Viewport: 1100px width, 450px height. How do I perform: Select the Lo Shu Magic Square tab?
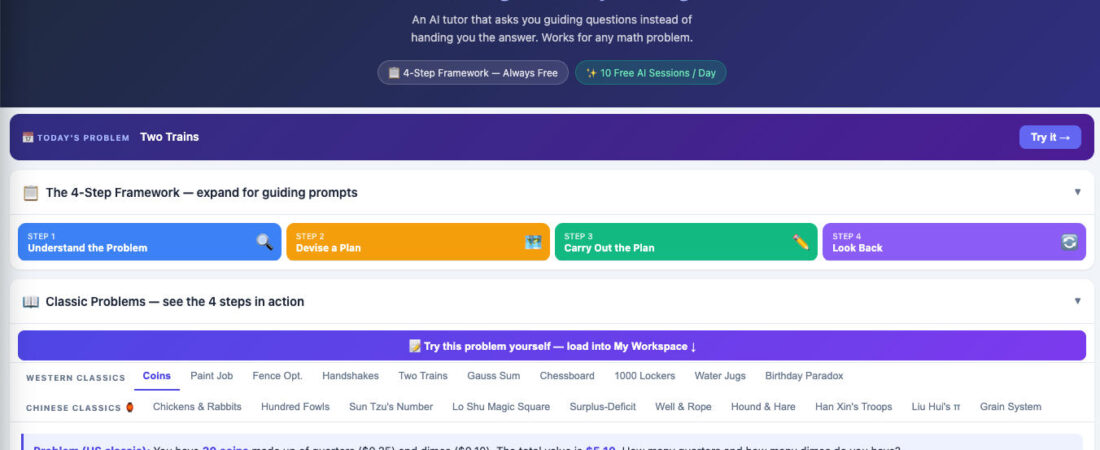point(501,406)
